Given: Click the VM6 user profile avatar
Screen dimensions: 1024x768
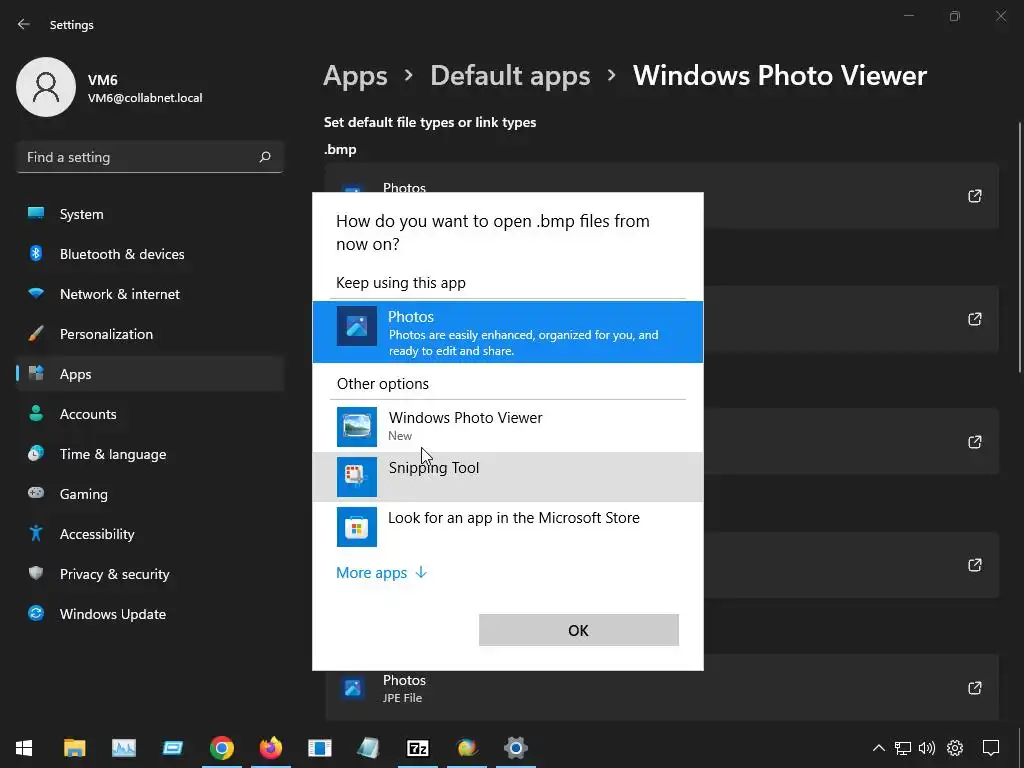Looking at the screenshot, I should [x=46, y=88].
